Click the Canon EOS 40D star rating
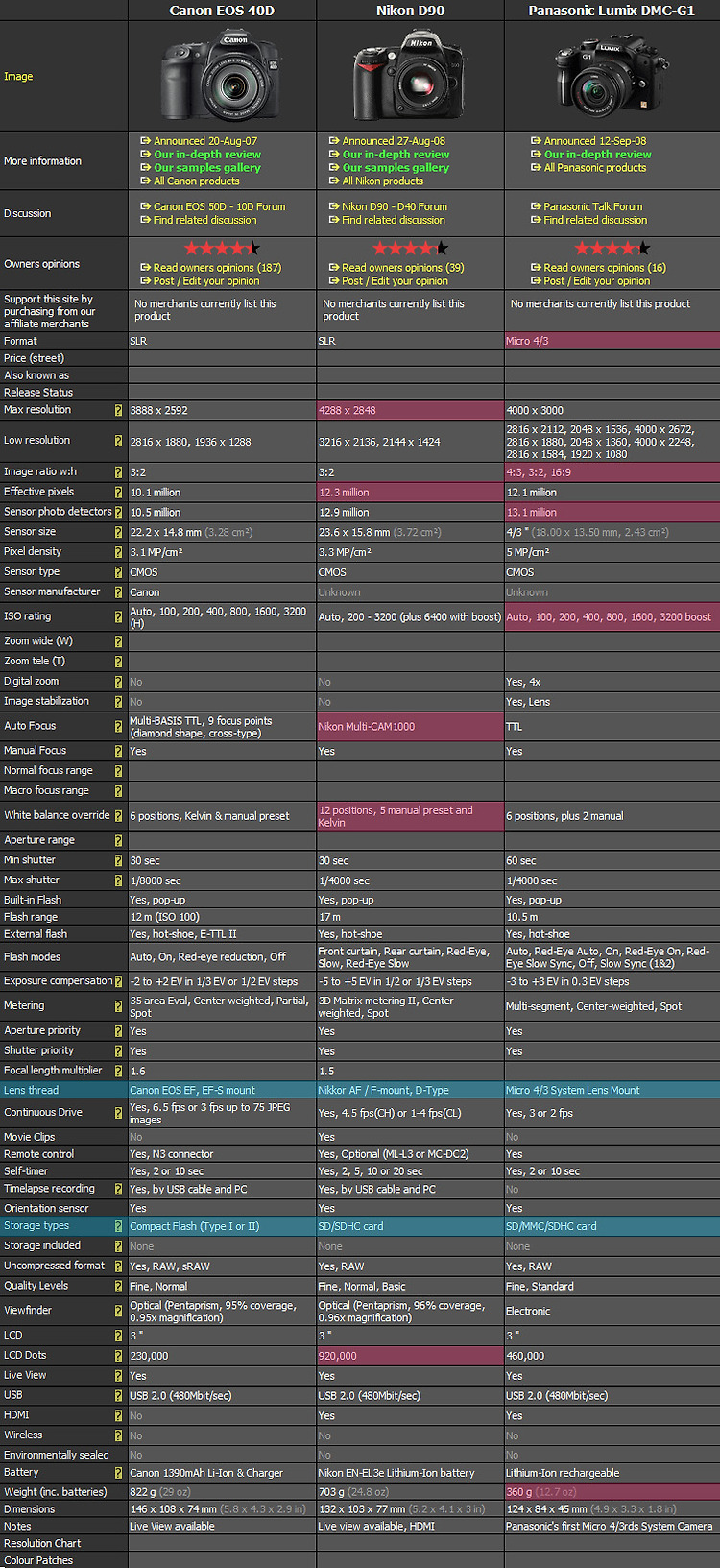 tap(222, 249)
